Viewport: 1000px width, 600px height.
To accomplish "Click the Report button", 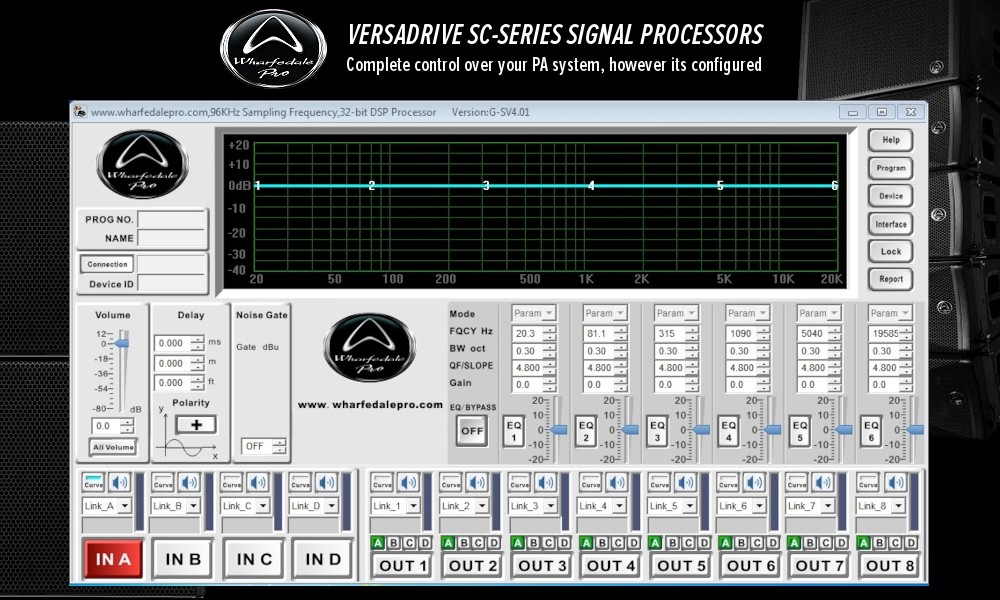I will (x=890, y=279).
